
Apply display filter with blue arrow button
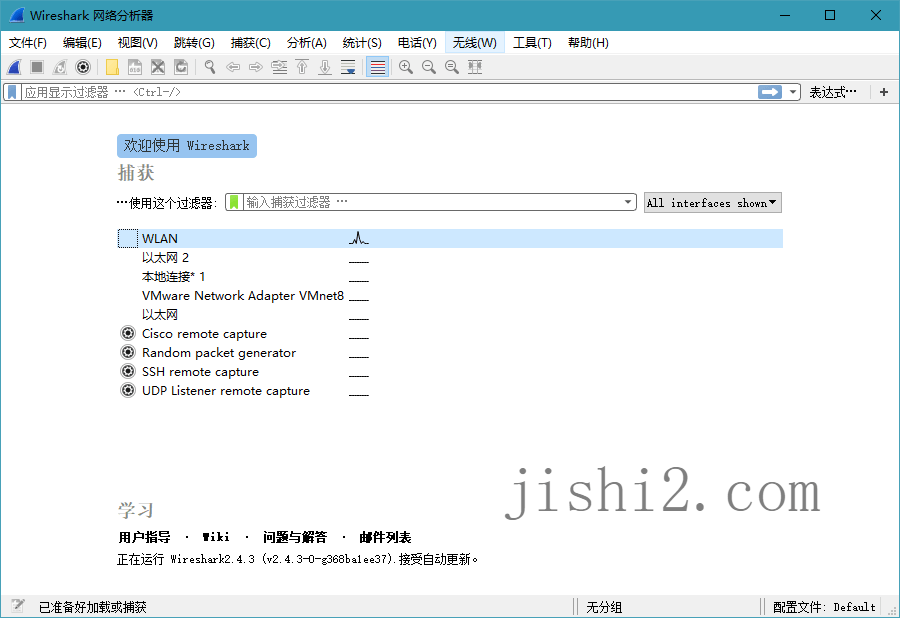pos(770,92)
